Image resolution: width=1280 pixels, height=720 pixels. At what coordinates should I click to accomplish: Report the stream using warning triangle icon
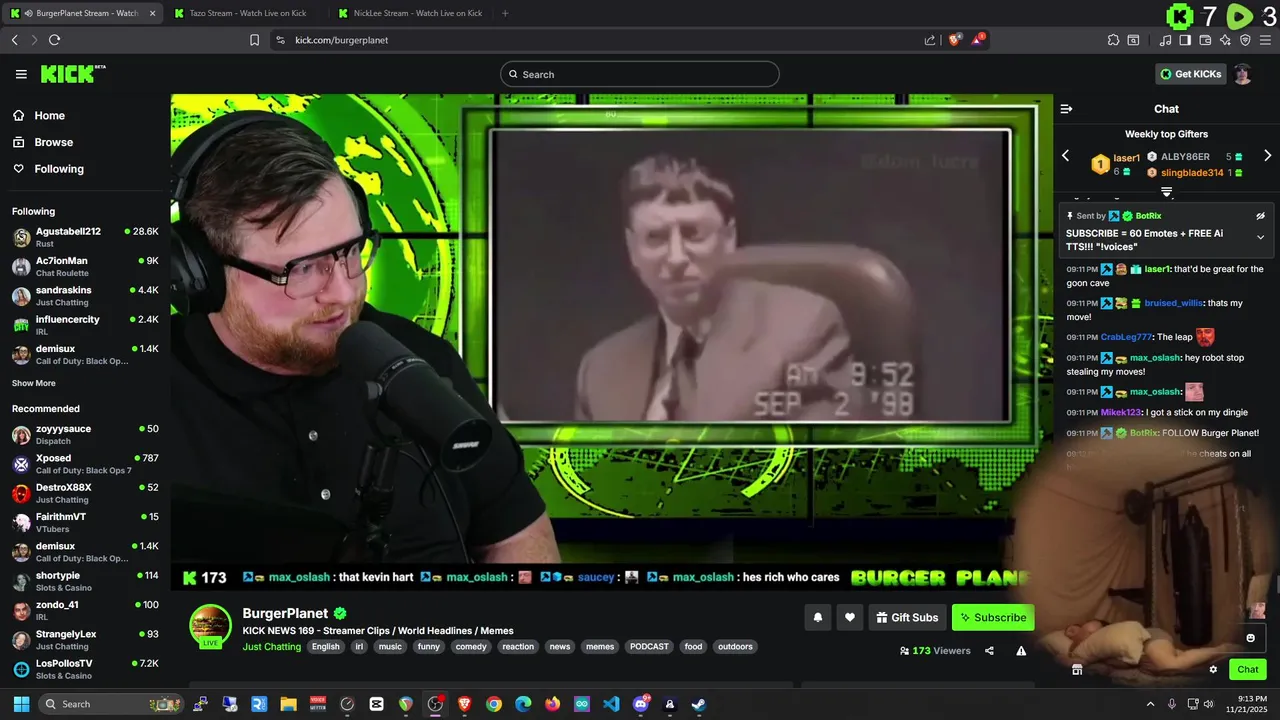pos(1021,651)
